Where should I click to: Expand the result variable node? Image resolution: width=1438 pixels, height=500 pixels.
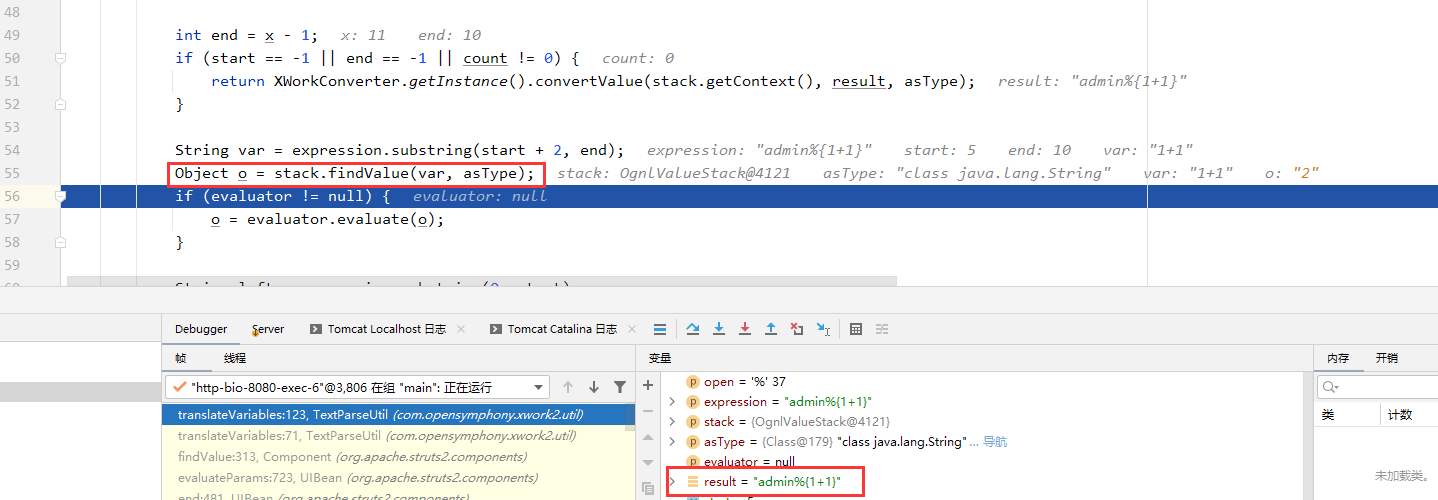tap(672, 482)
